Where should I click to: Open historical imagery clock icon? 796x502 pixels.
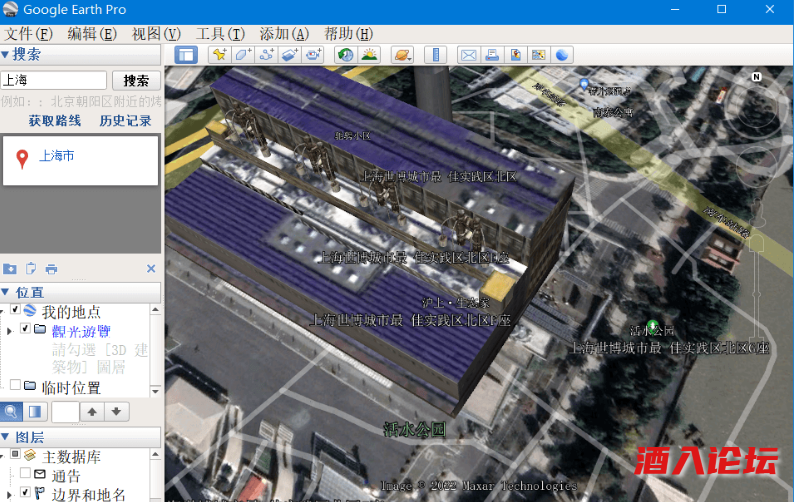point(345,54)
